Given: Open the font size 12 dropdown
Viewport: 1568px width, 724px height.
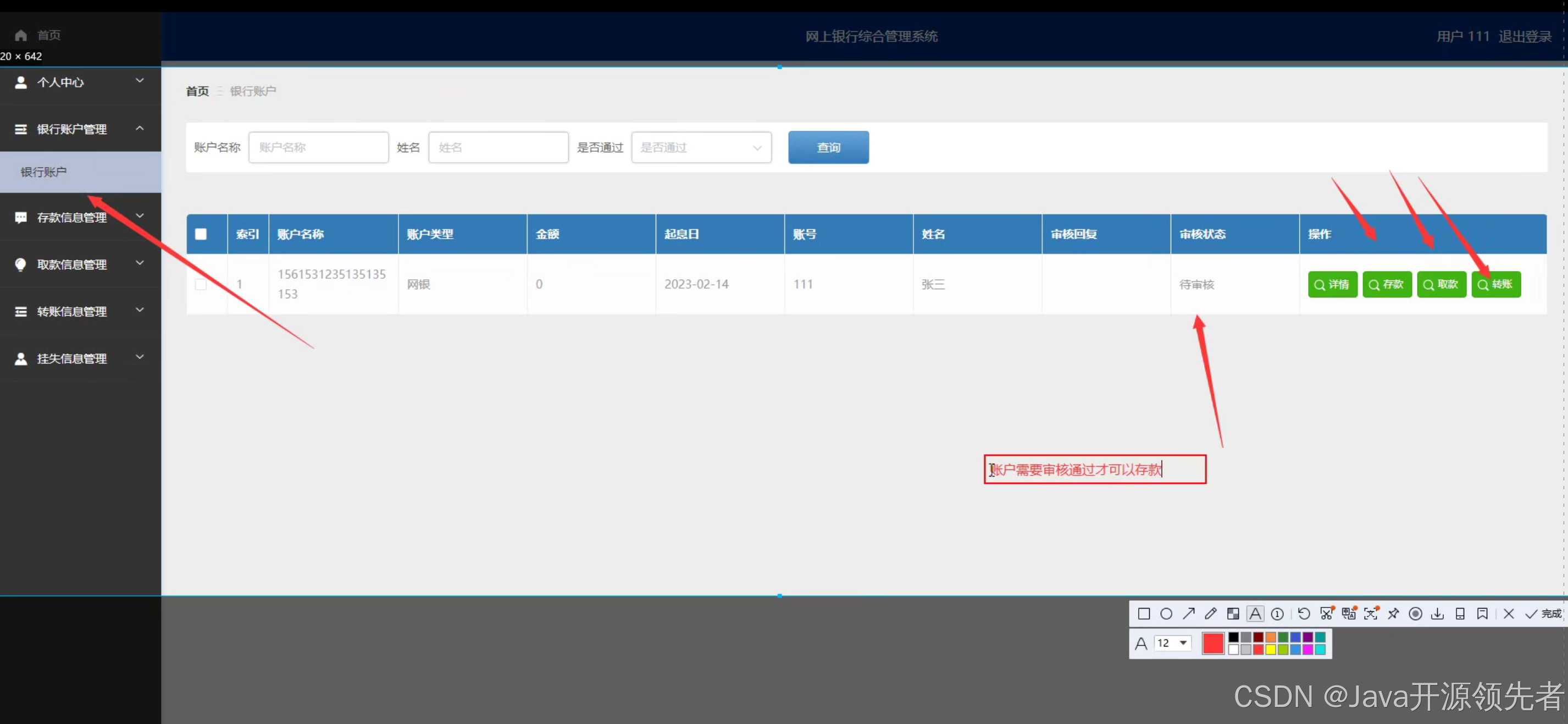Looking at the screenshot, I should 1173,643.
